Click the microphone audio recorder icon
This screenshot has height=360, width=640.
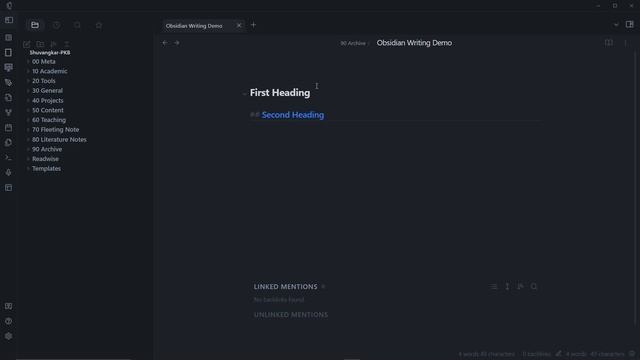coord(9,173)
